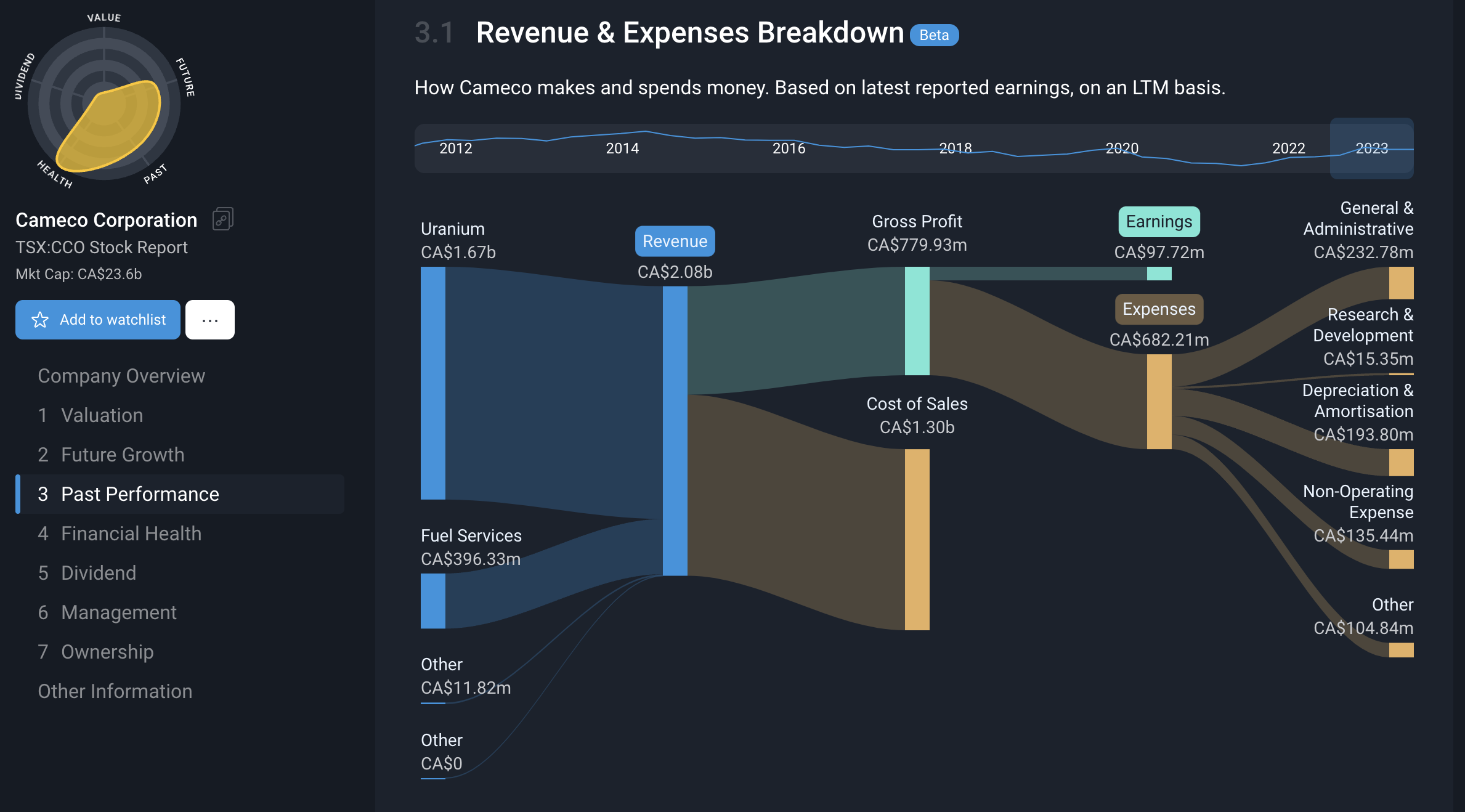The width and height of the screenshot is (1465, 812).
Task: Open the Company Overview section
Action: point(121,376)
